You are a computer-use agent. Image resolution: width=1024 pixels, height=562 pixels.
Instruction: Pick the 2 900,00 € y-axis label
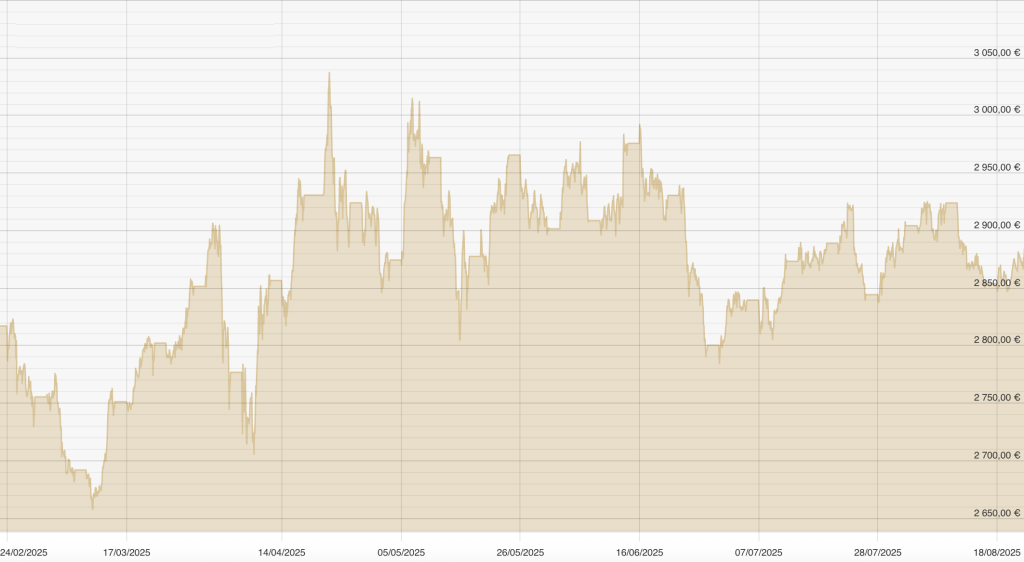996,225
